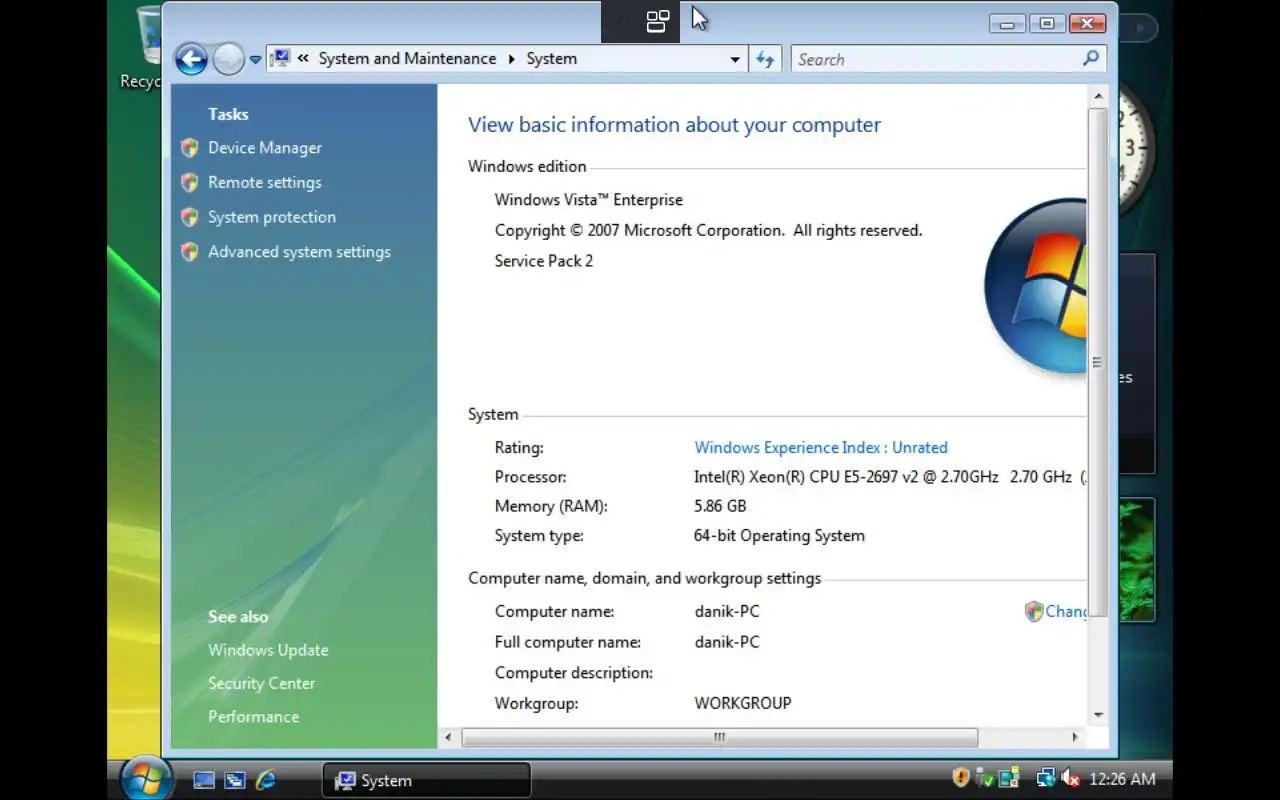
Task: Click 'Windows Vista™ Enterprise' edition text
Action: (589, 200)
